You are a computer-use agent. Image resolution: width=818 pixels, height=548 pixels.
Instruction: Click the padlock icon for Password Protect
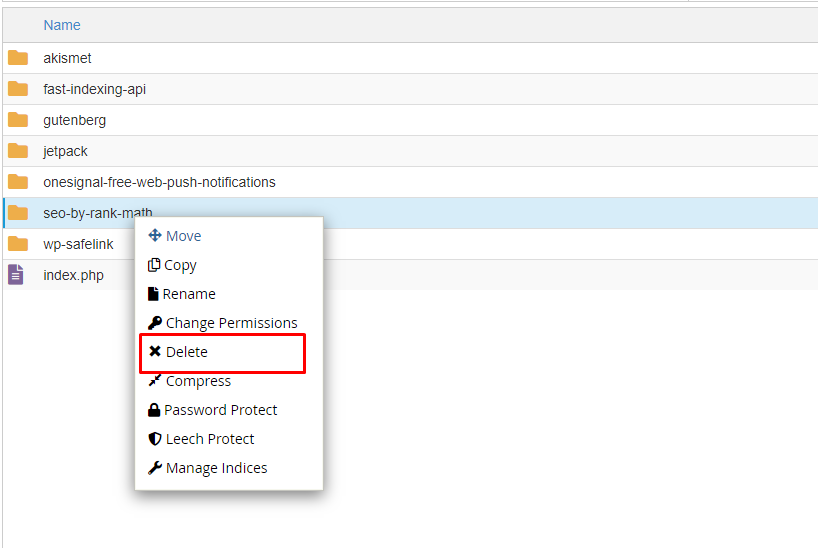154,410
